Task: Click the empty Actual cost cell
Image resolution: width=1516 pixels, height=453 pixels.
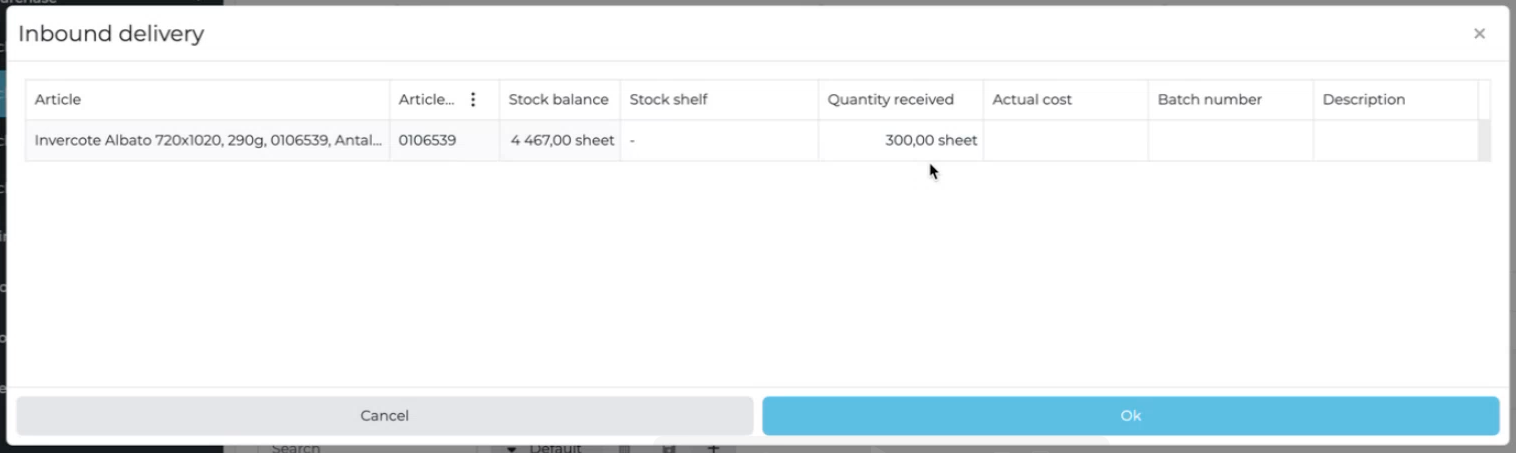Action: [1065, 141]
